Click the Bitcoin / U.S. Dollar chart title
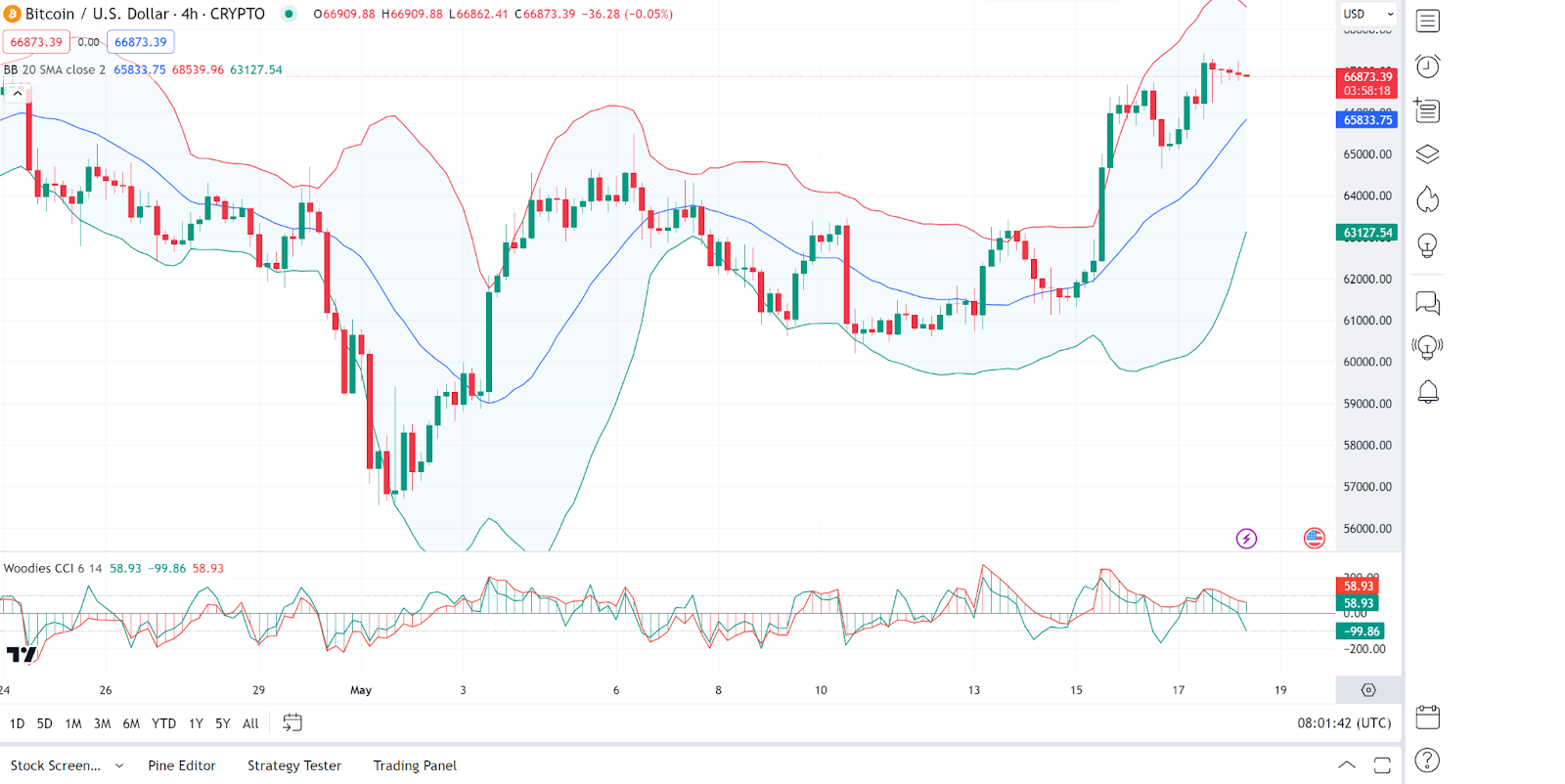The image size is (1565, 784). (145, 14)
